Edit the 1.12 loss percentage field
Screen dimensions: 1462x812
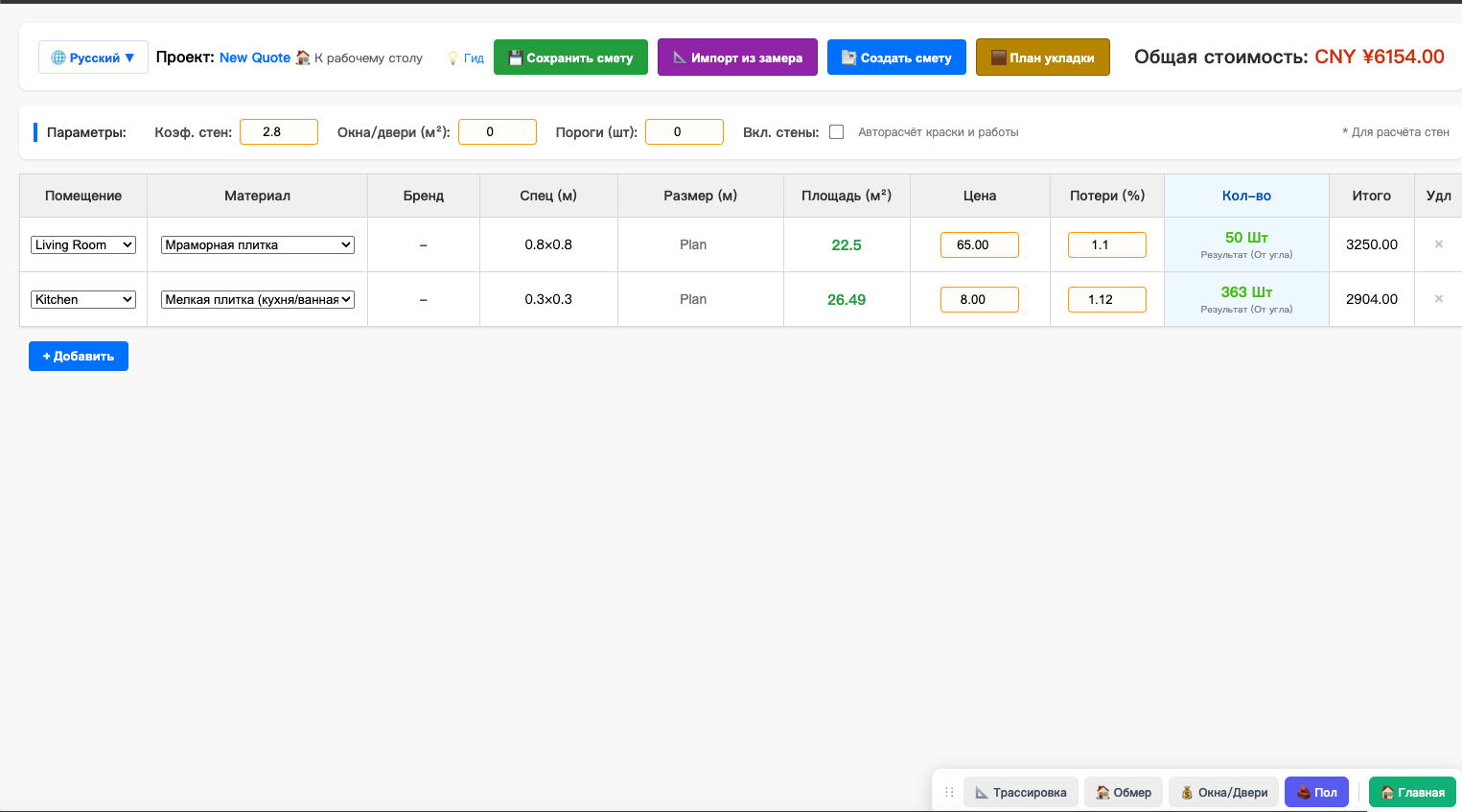point(1107,299)
